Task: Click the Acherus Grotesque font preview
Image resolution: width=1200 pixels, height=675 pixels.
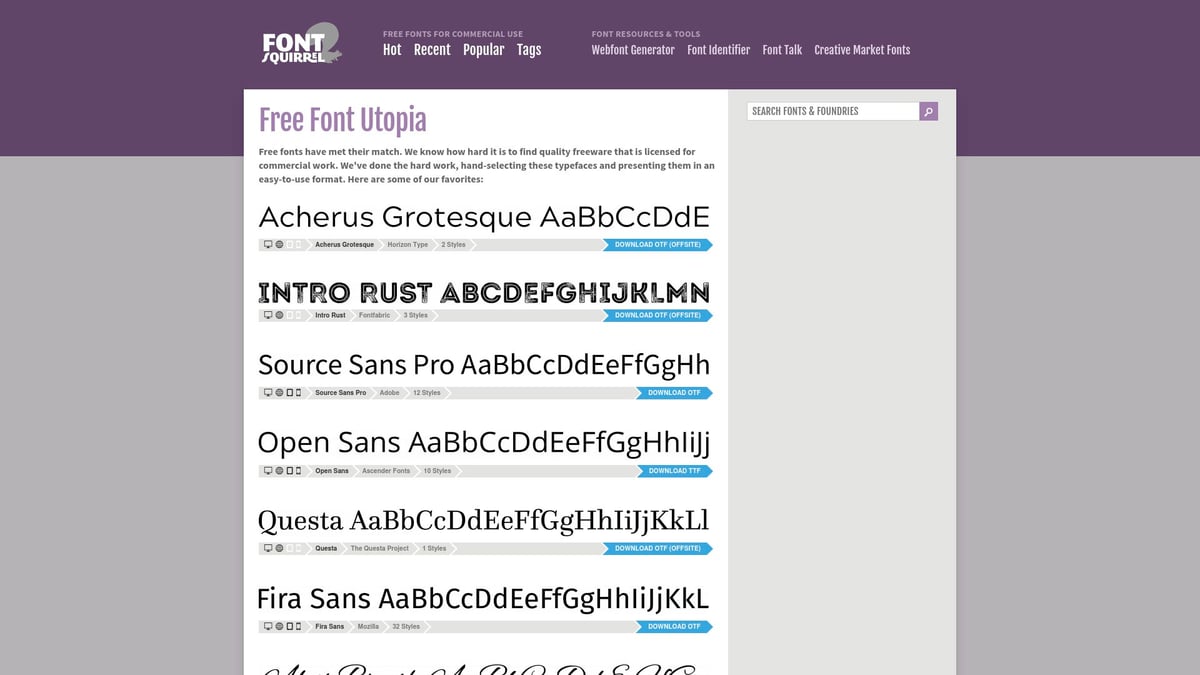Action: pos(484,217)
